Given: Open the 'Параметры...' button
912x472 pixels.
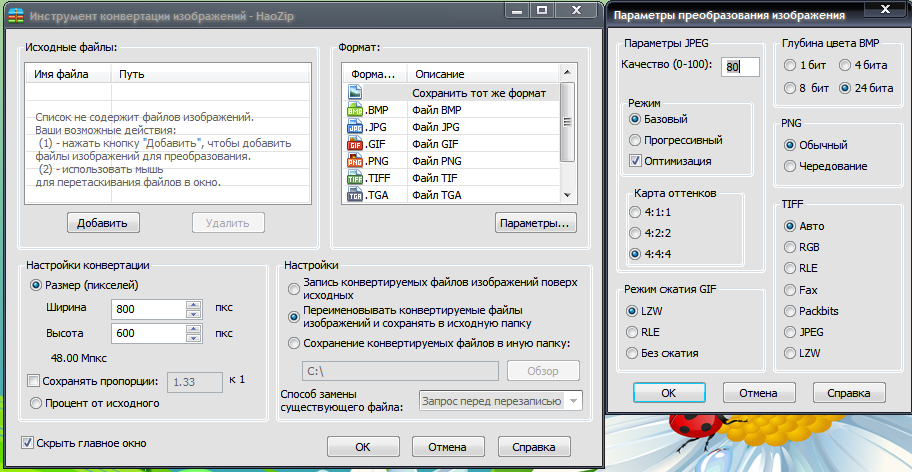Looking at the screenshot, I should (x=535, y=223).
